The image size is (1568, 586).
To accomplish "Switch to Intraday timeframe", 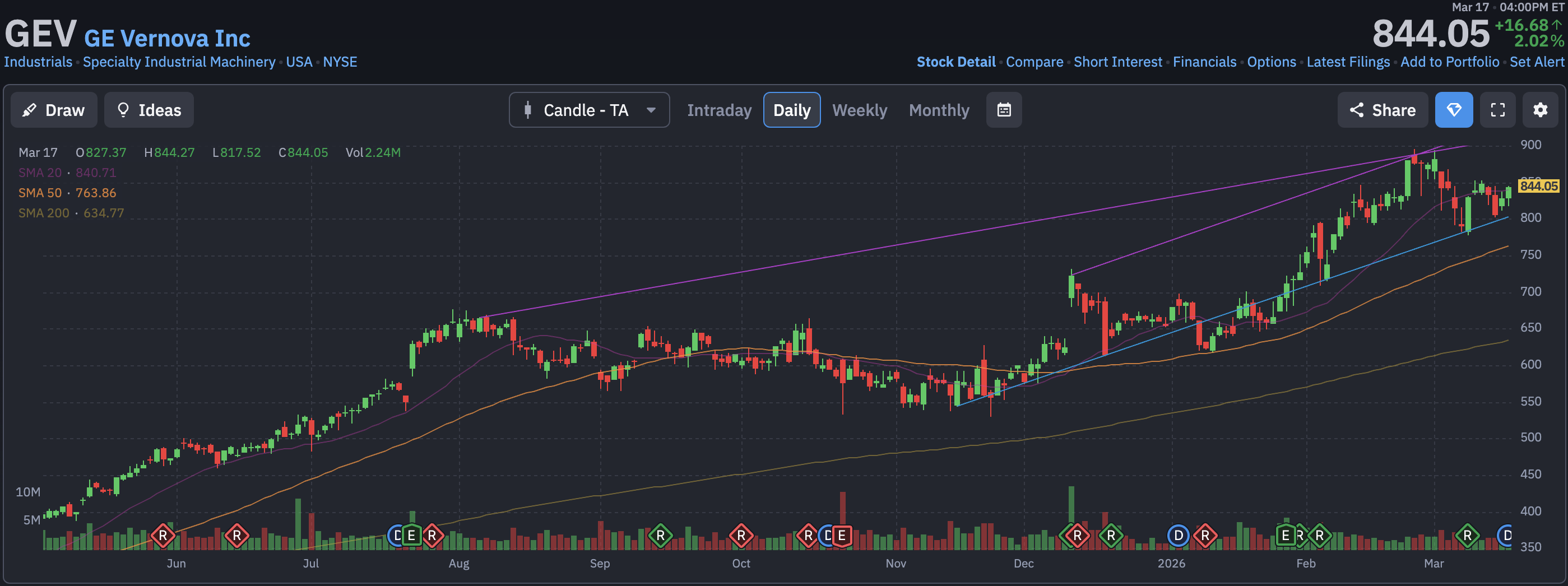I will (719, 110).
